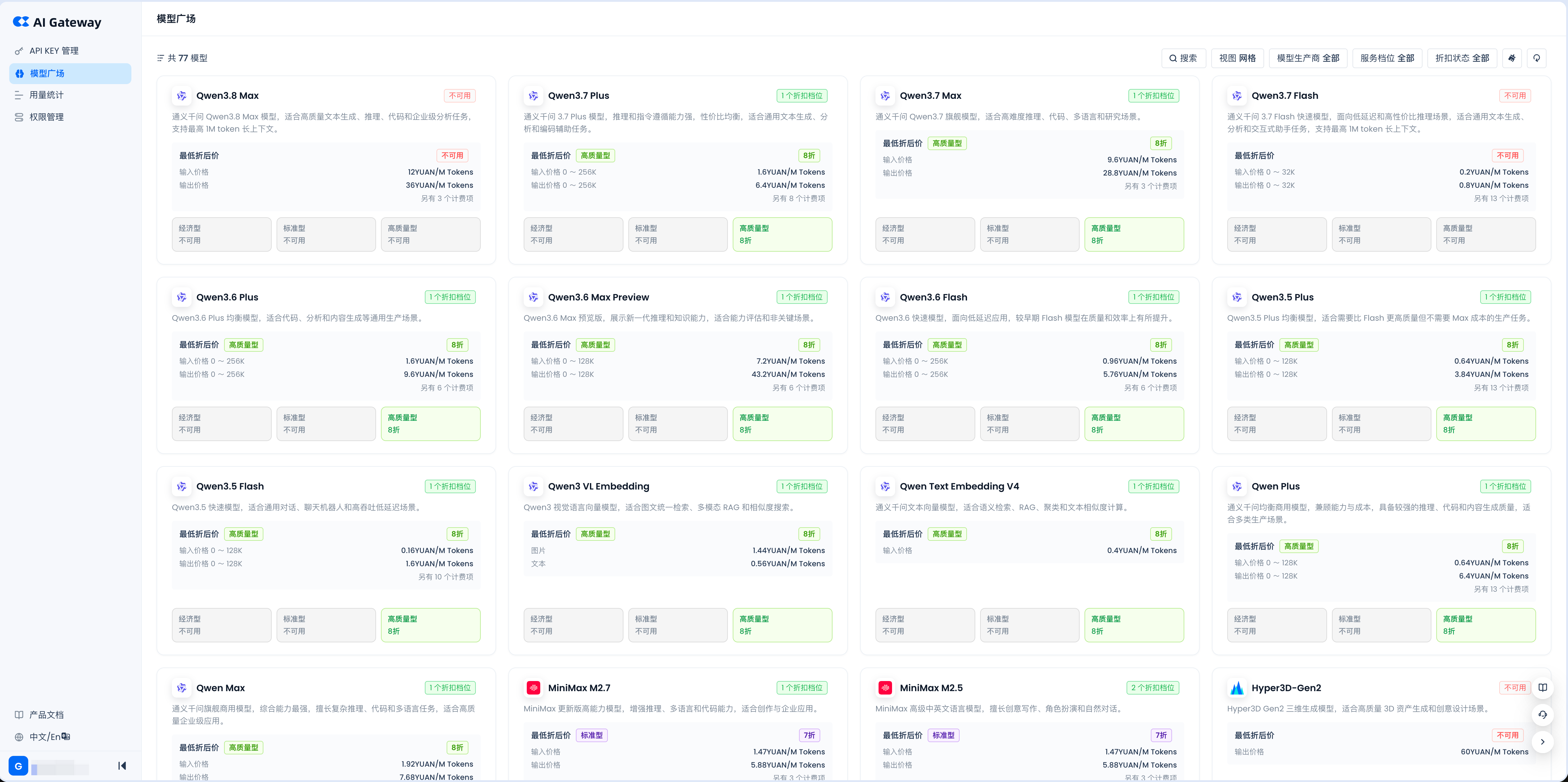Viewport: 1568px width, 782px height.
Task: Select 高质量型 tier on Qwen3 VL Embedding card
Action: point(782,625)
